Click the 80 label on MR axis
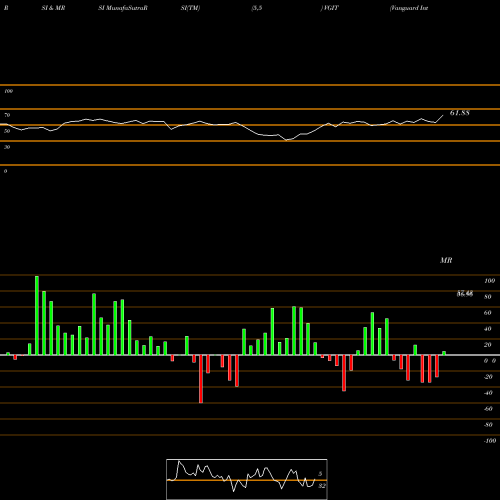 [x=488, y=297]
